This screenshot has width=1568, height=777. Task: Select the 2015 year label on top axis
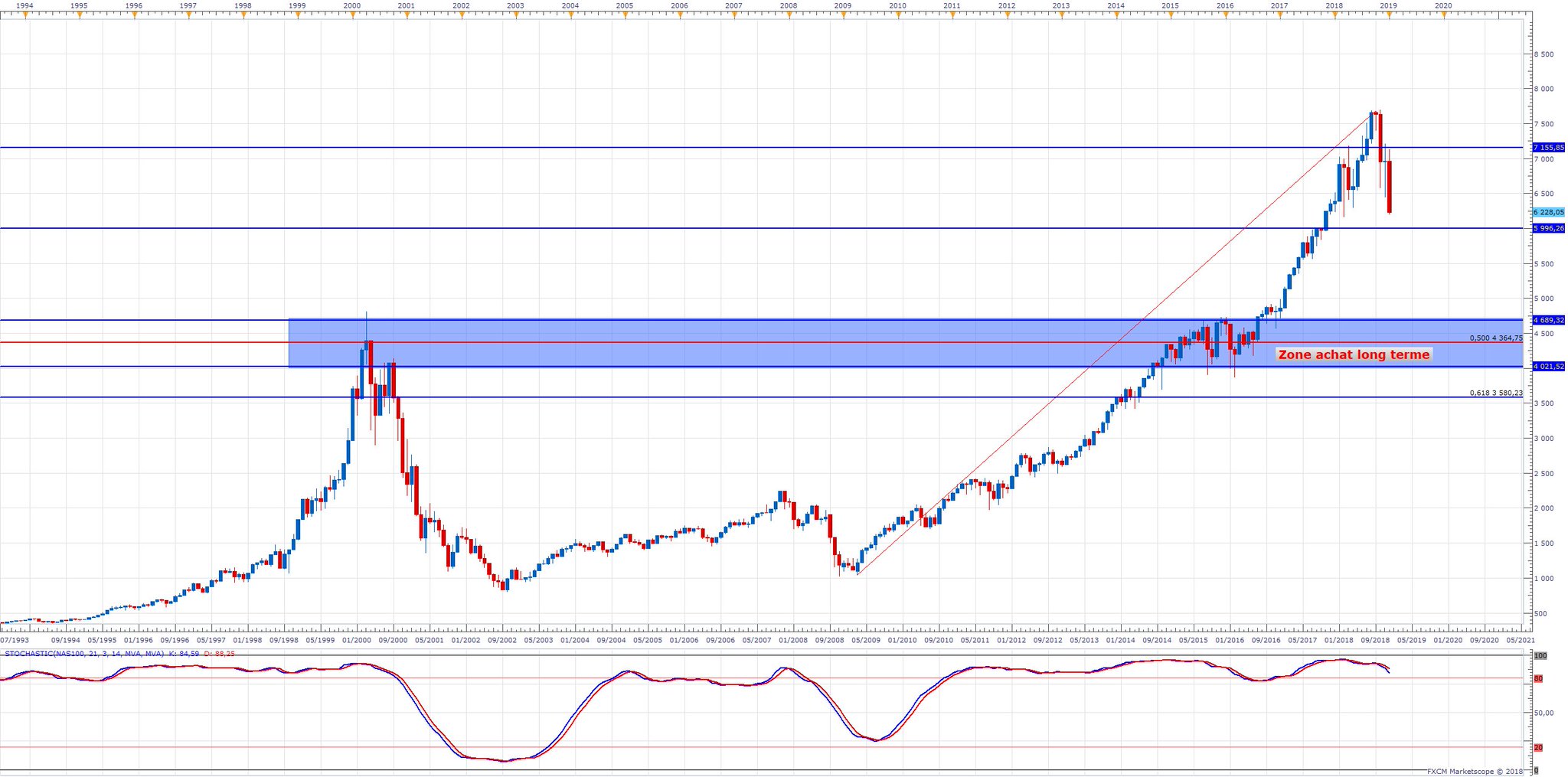click(x=1170, y=5)
